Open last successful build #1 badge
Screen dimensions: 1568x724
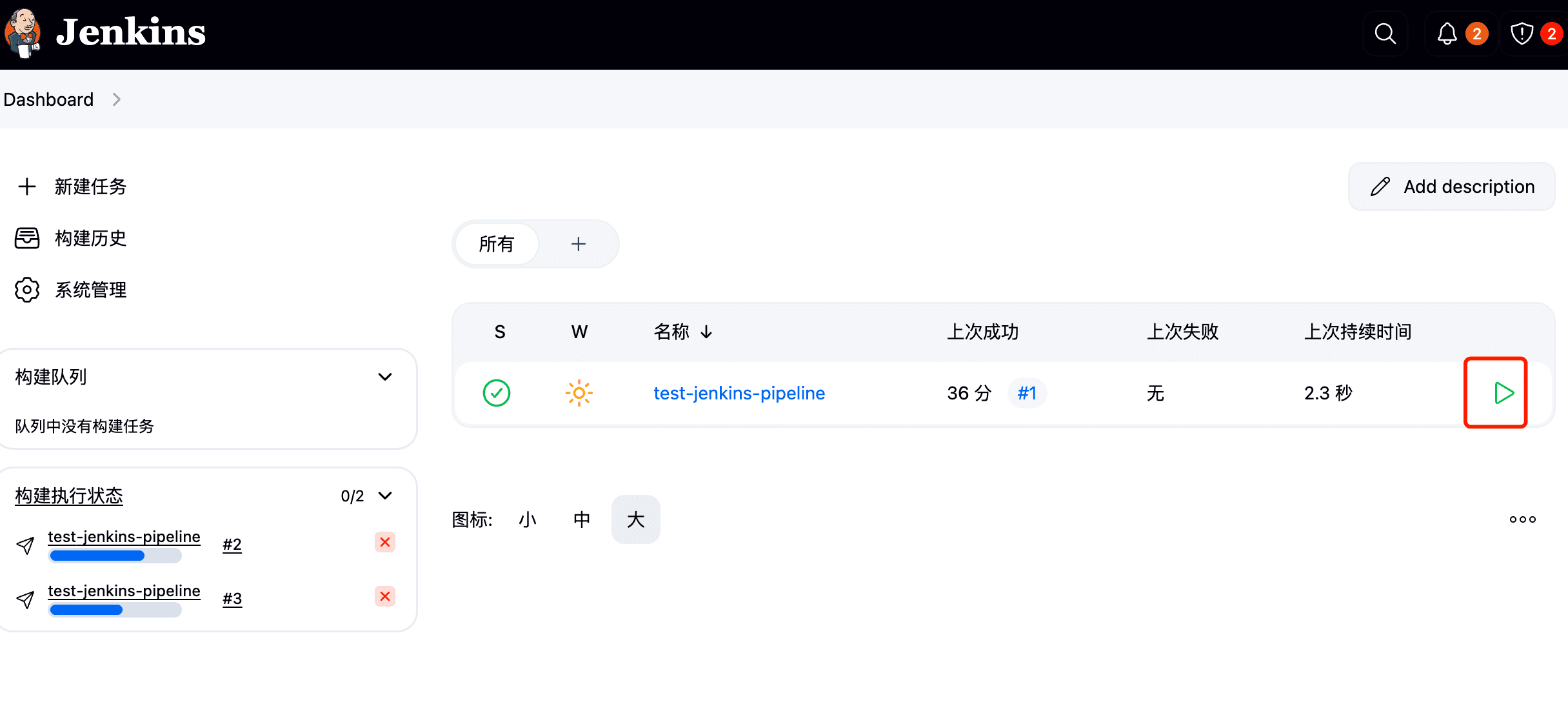[x=1027, y=393]
